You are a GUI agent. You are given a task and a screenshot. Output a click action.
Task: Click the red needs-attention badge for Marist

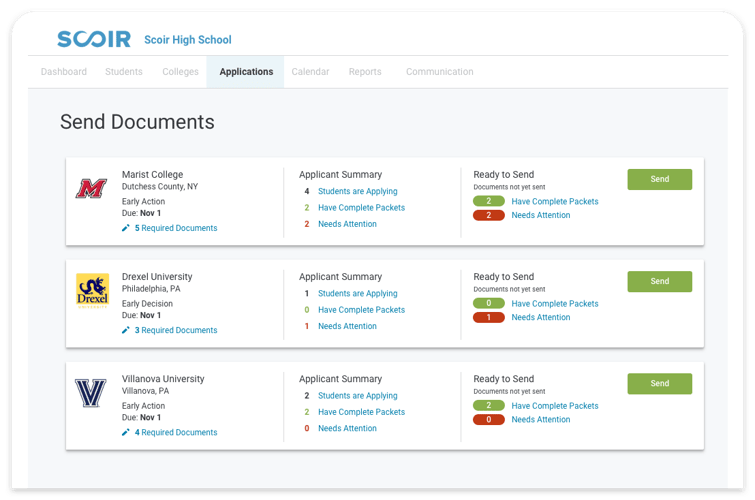point(489,215)
